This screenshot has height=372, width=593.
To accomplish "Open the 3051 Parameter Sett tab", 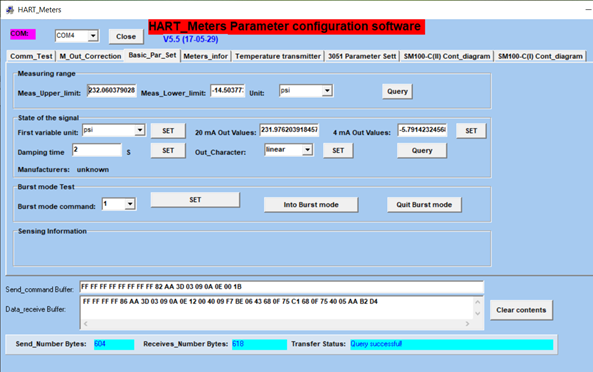I will [x=362, y=56].
